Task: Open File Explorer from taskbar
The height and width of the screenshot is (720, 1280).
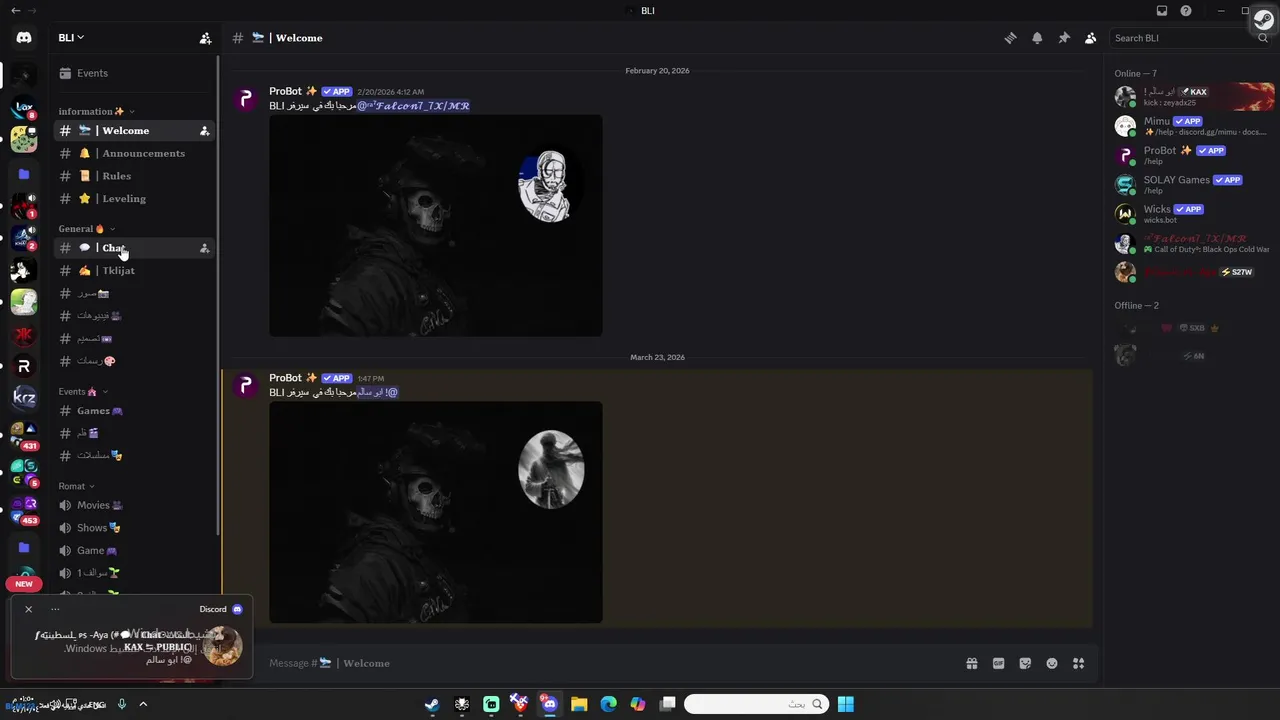Action: pos(579,704)
